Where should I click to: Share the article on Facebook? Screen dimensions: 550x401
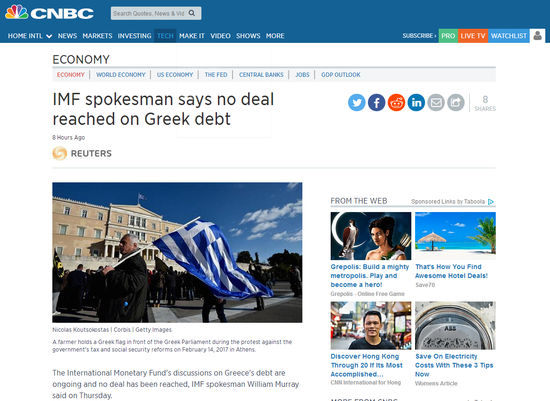376,102
